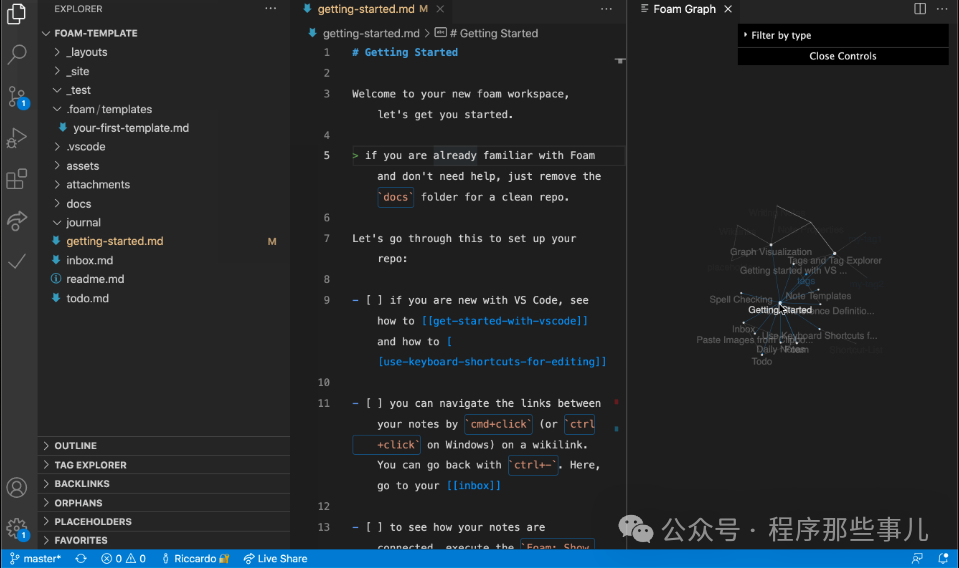Click Riccardo account in status bar
The image size is (959, 568).
point(195,558)
